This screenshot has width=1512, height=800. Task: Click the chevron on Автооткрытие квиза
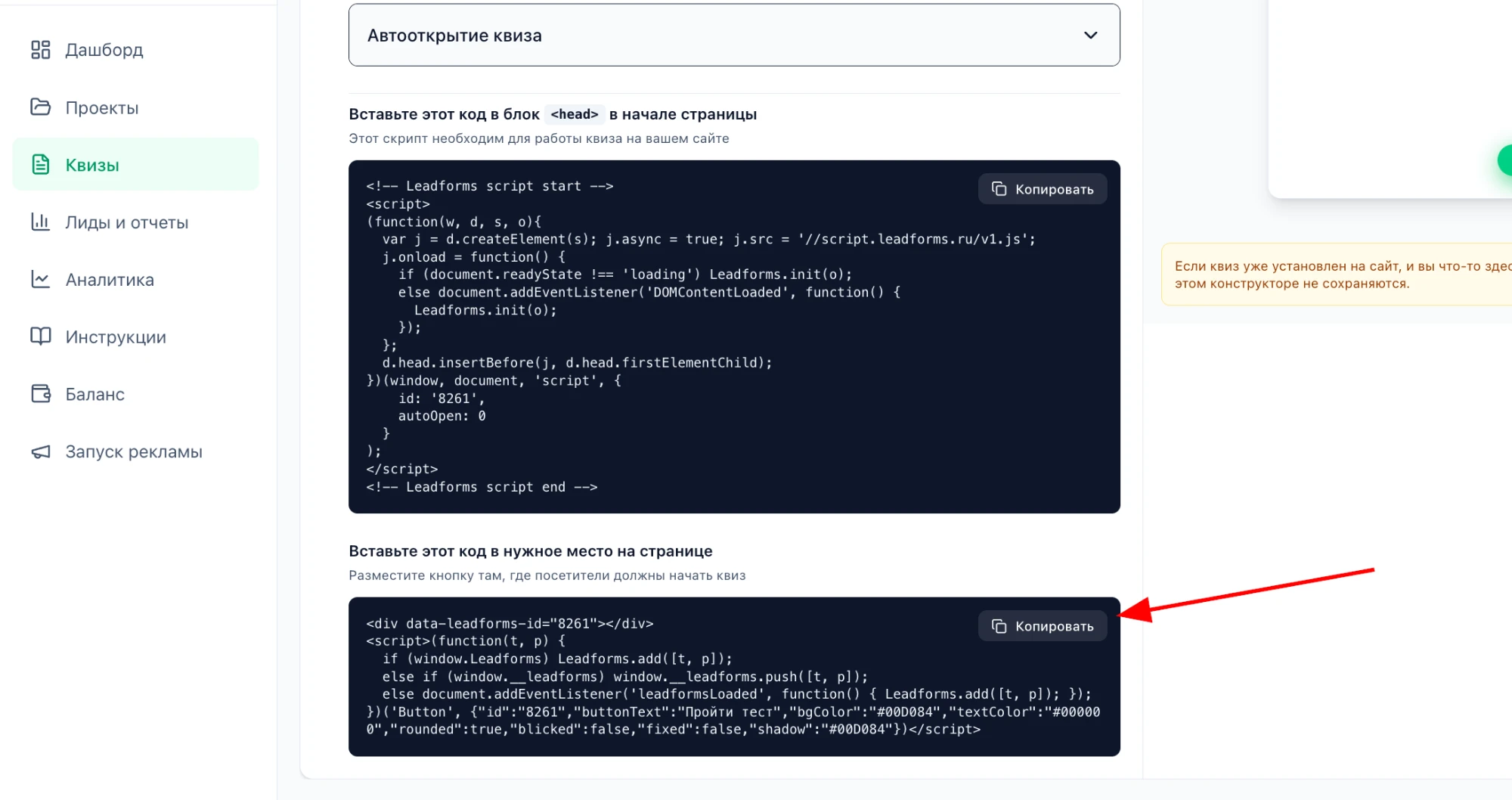point(1090,36)
